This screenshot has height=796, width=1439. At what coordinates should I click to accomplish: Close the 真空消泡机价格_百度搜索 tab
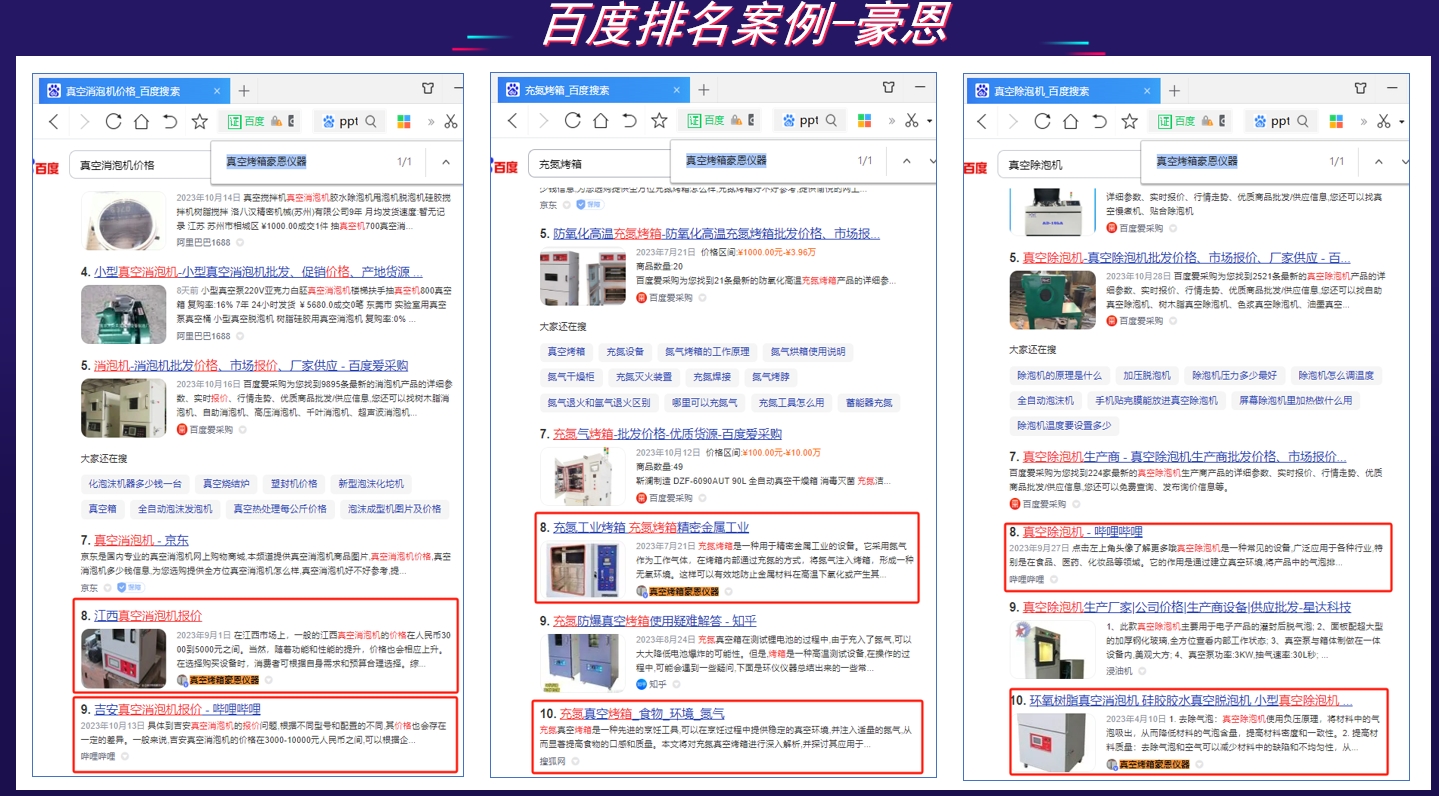pos(216,91)
